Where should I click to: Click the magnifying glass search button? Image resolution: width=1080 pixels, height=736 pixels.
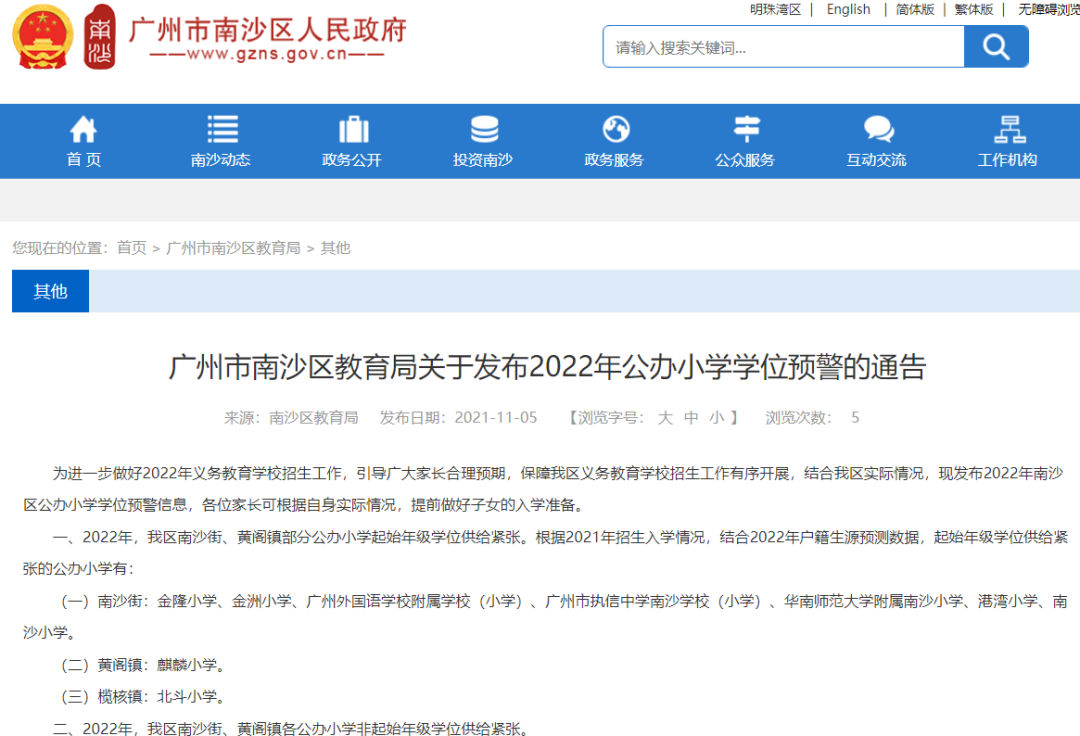(x=995, y=46)
